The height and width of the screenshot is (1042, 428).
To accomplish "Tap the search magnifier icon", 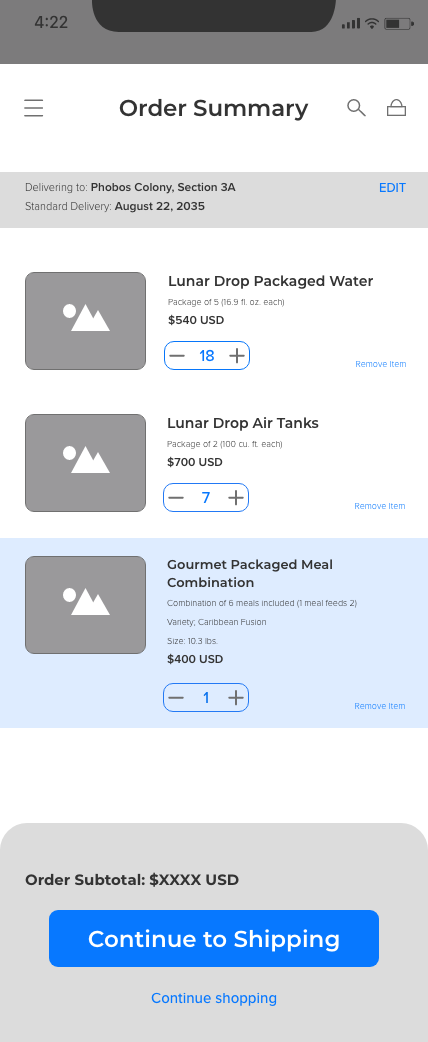I will pos(356,108).
